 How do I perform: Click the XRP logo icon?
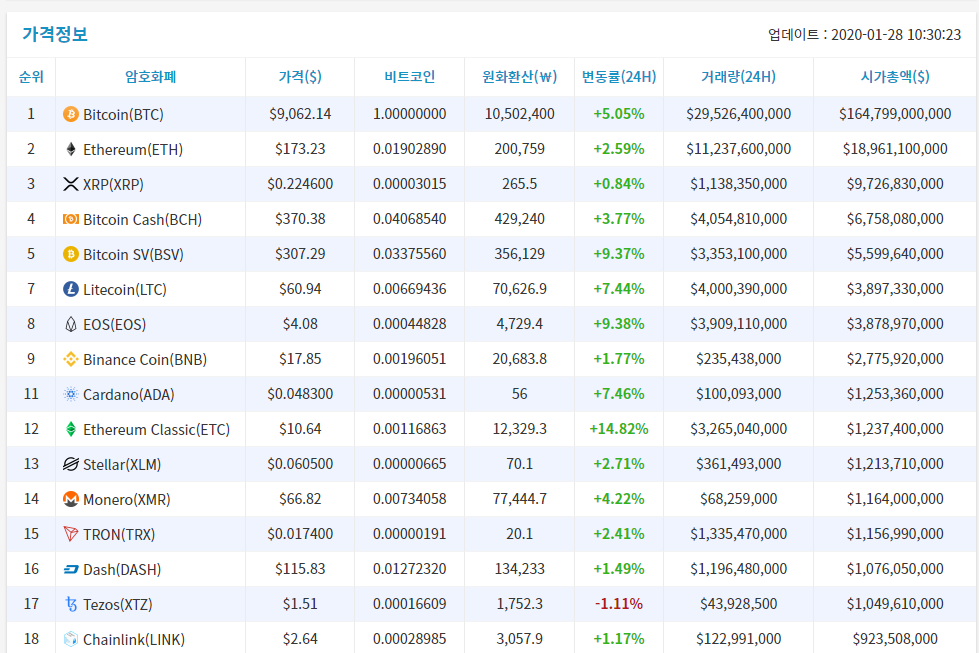pyautogui.click(x=71, y=184)
